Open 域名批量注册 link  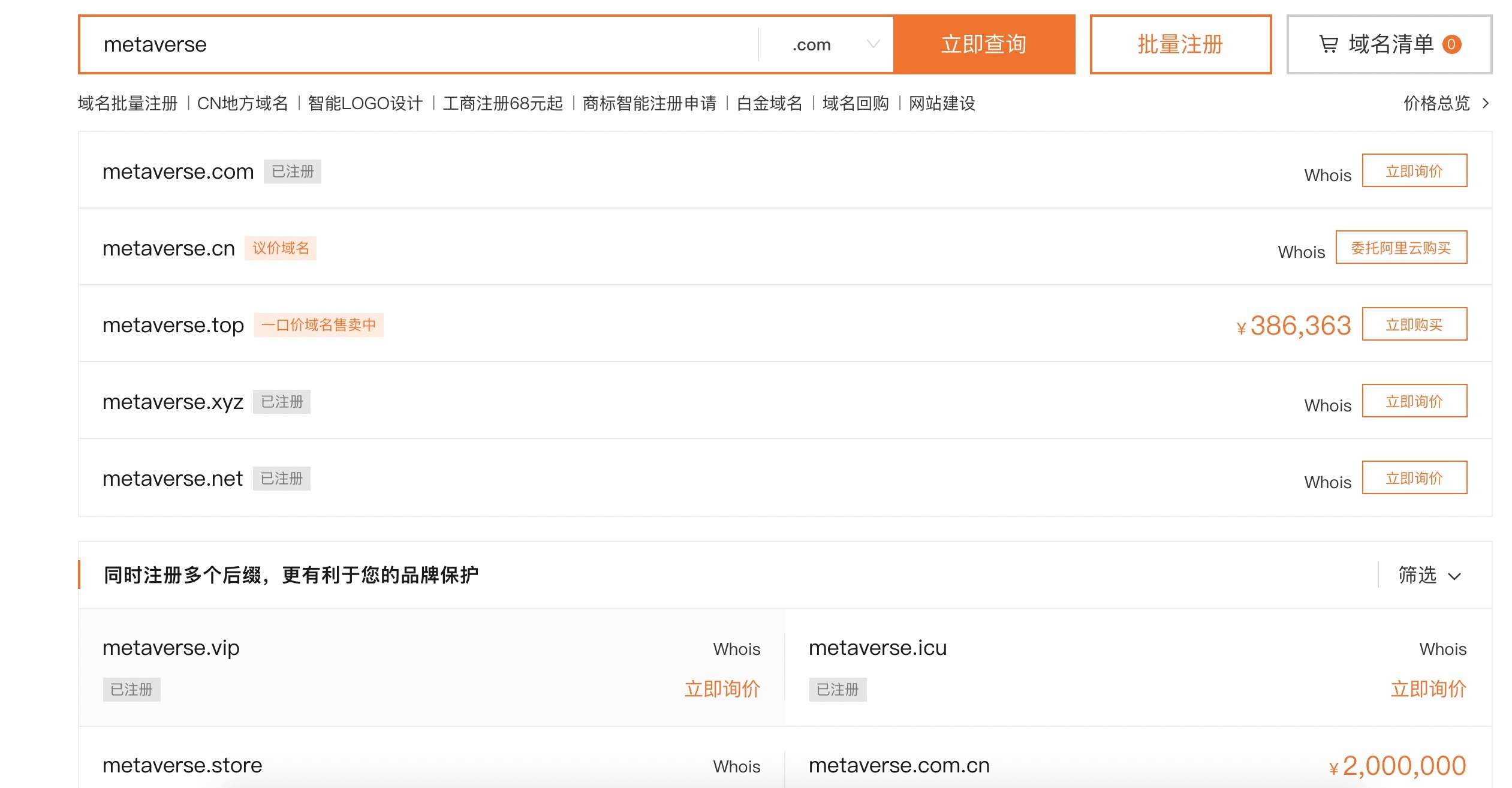(128, 104)
